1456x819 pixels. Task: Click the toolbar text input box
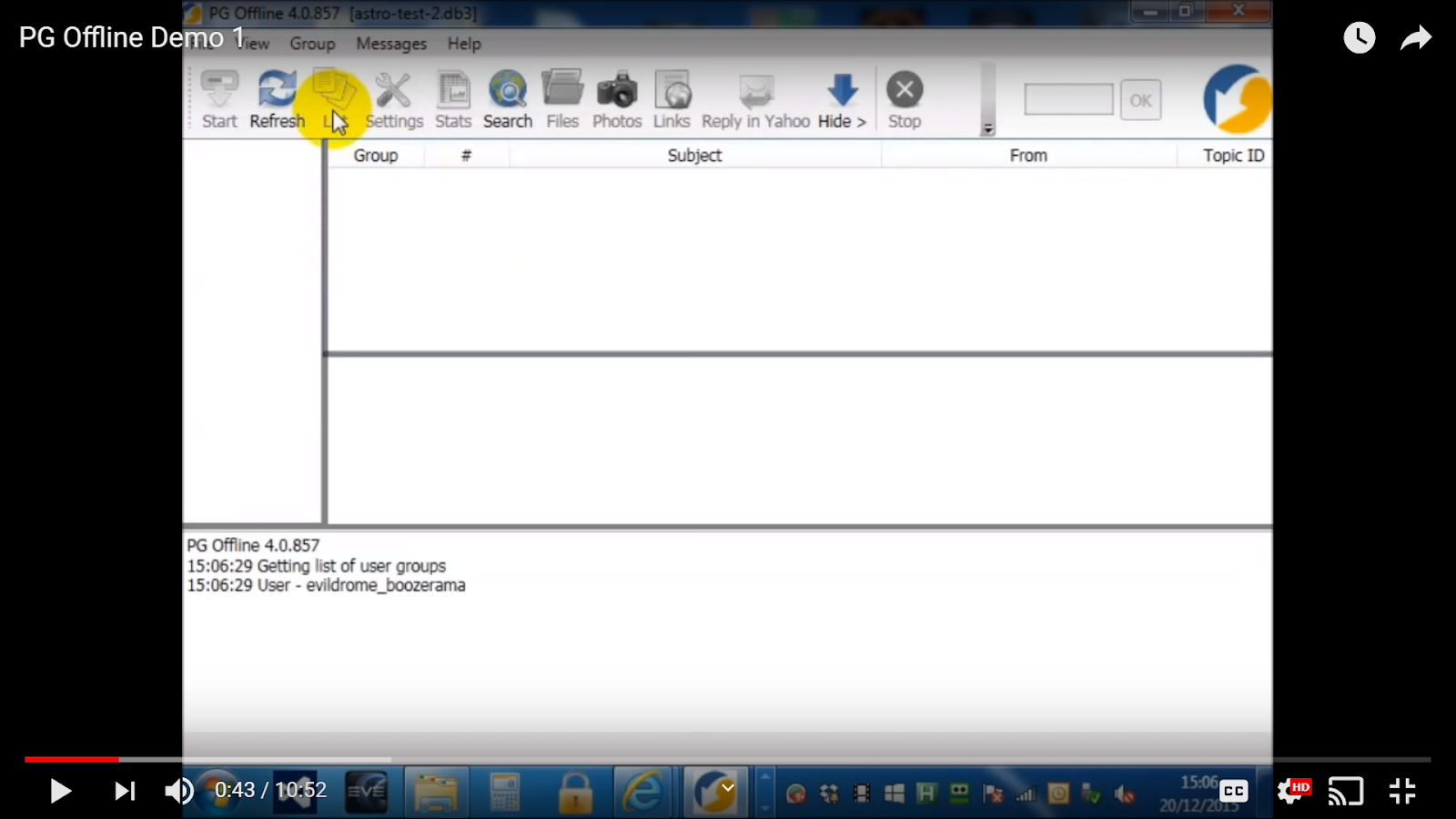pyautogui.click(x=1068, y=99)
